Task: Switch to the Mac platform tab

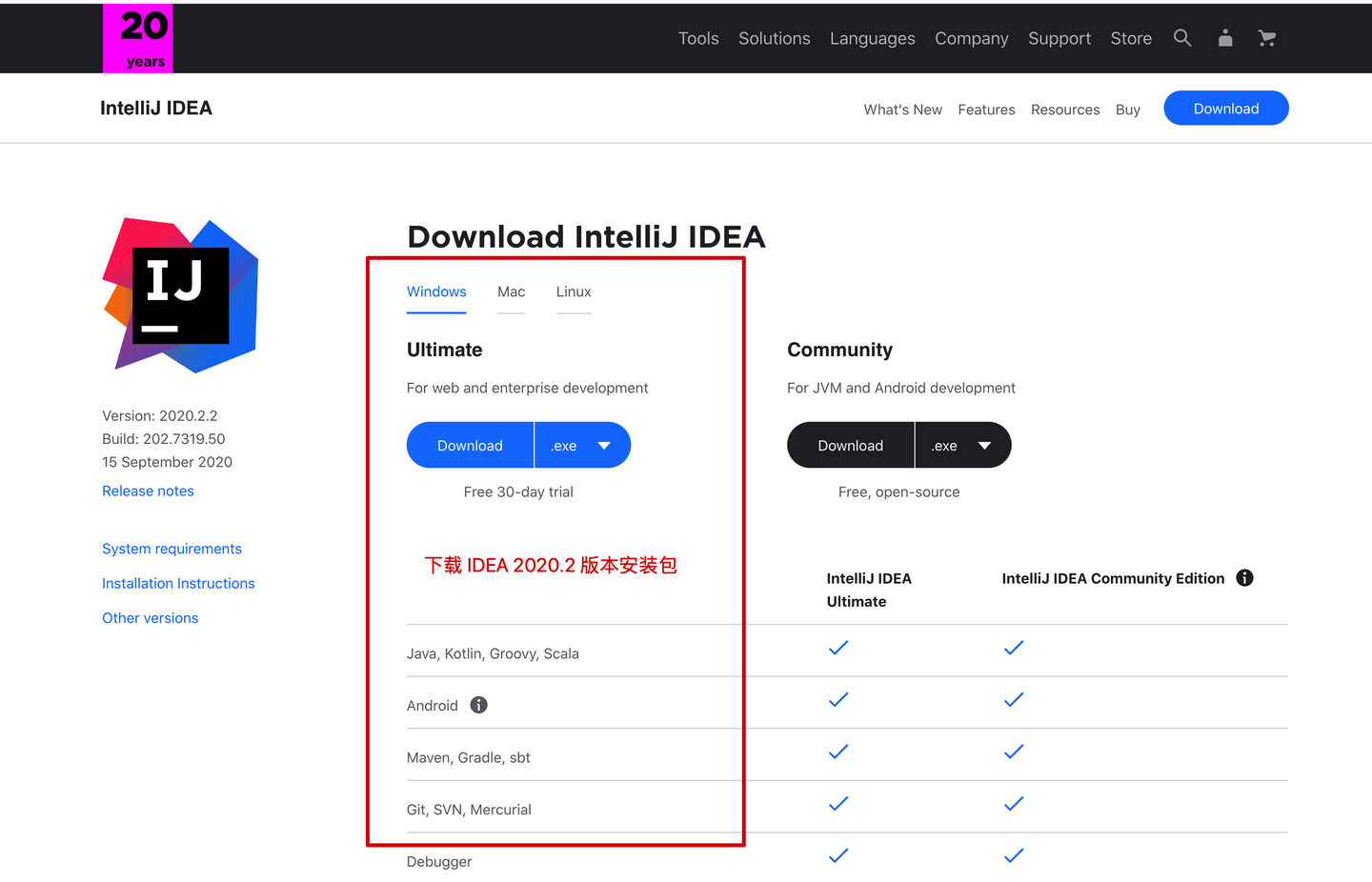Action: pos(512,291)
